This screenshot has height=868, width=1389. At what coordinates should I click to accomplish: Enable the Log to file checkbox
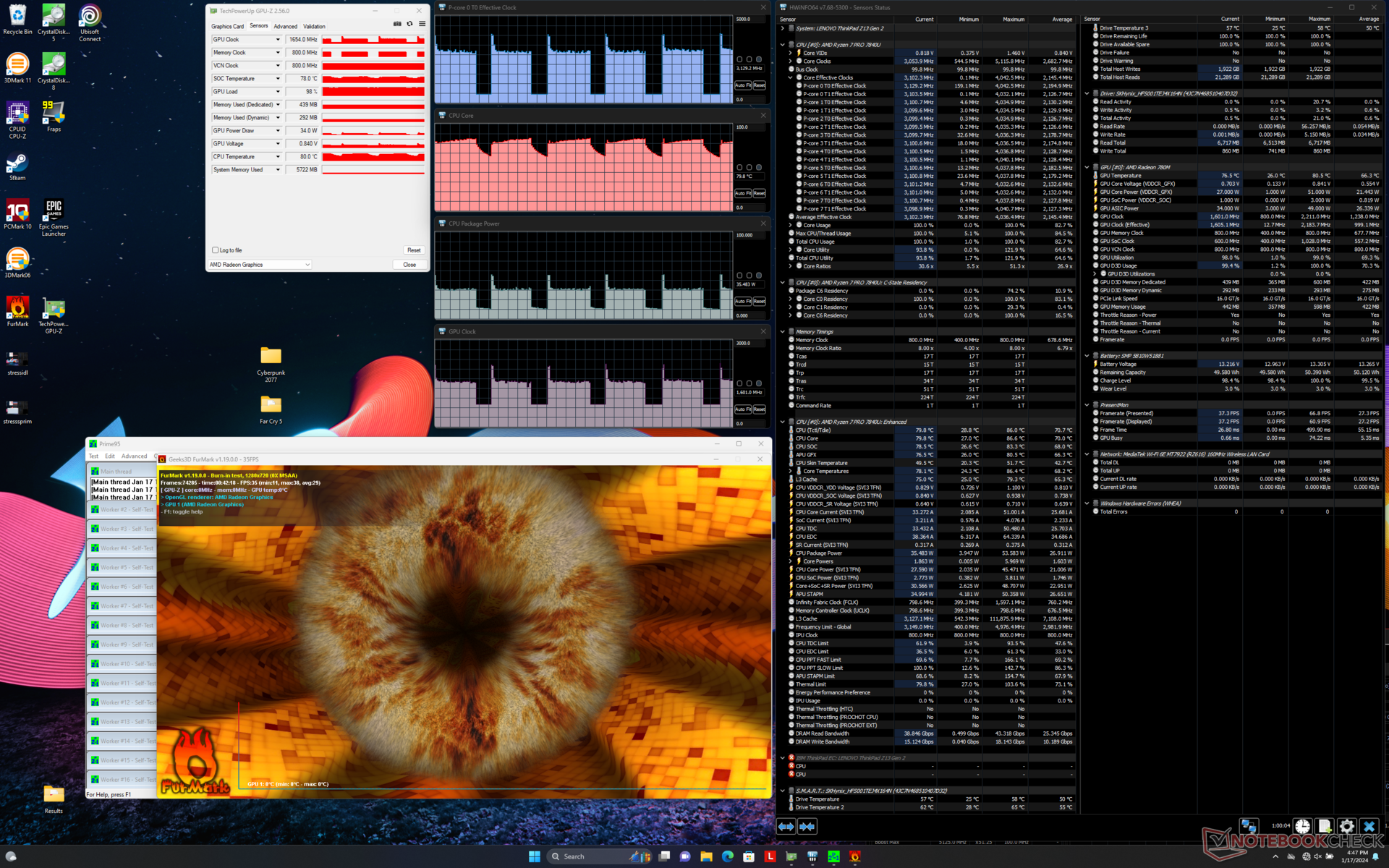(x=216, y=250)
